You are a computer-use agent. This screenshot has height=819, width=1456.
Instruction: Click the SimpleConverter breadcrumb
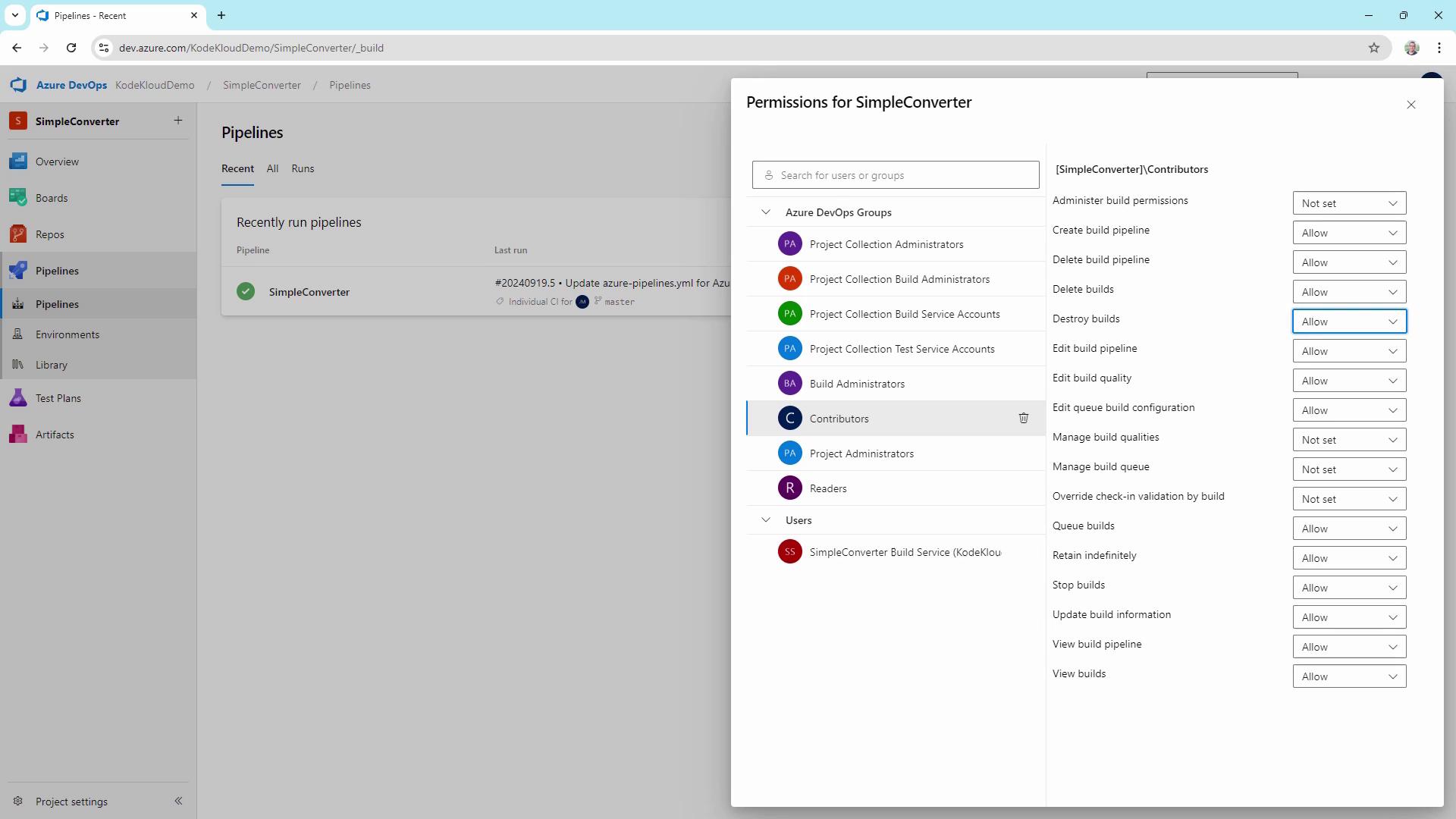pyautogui.click(x=262, y=85)
